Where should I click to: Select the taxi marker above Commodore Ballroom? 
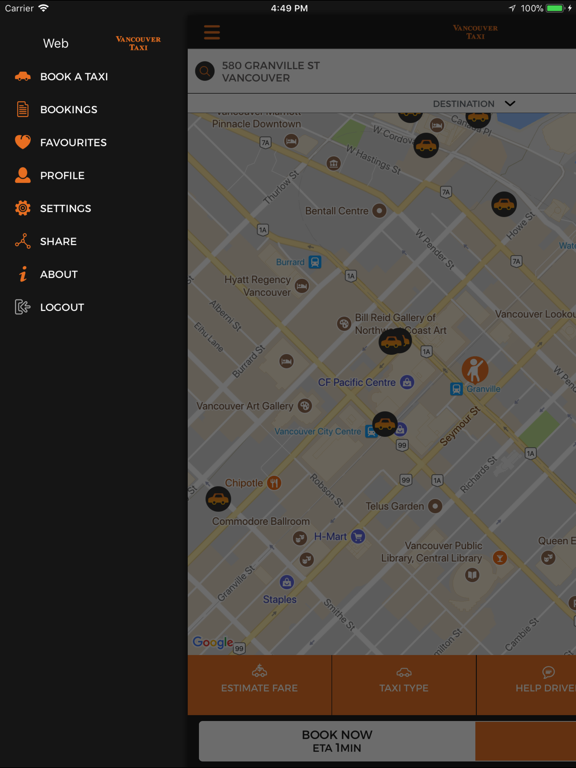click(218, 499)
